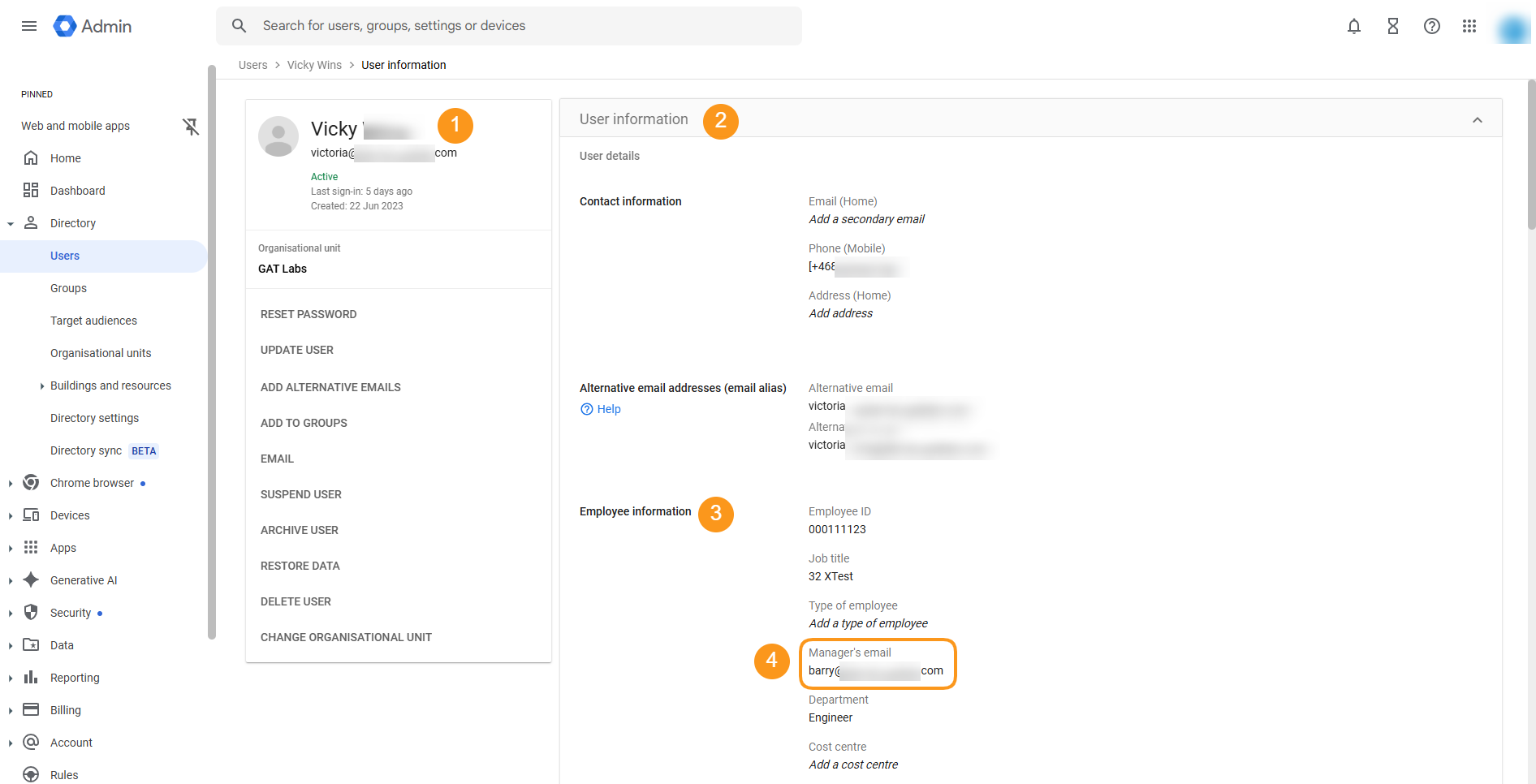Expand the Security sidebar section

tap(10, 612)
